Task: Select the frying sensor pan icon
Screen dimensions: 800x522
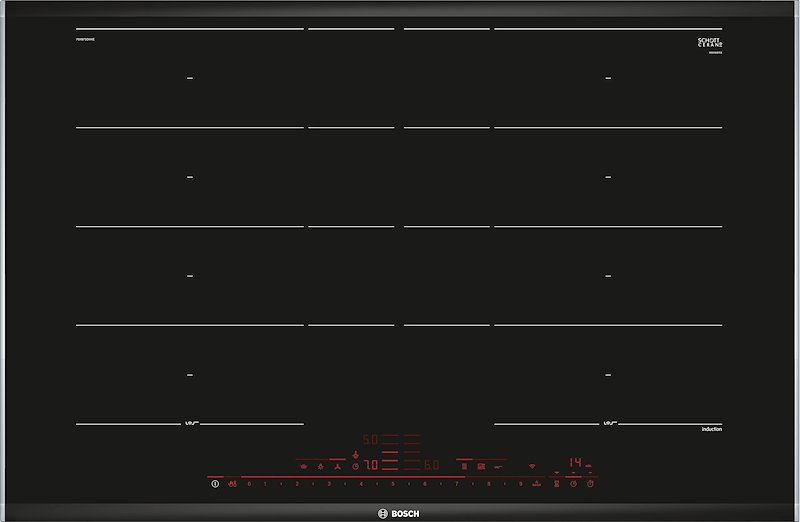Action: 497,465
